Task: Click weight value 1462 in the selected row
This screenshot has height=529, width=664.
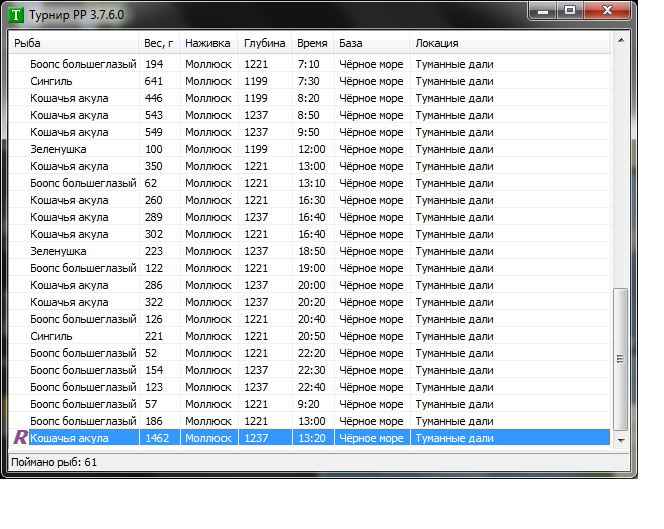Action: tap(157, 438)
